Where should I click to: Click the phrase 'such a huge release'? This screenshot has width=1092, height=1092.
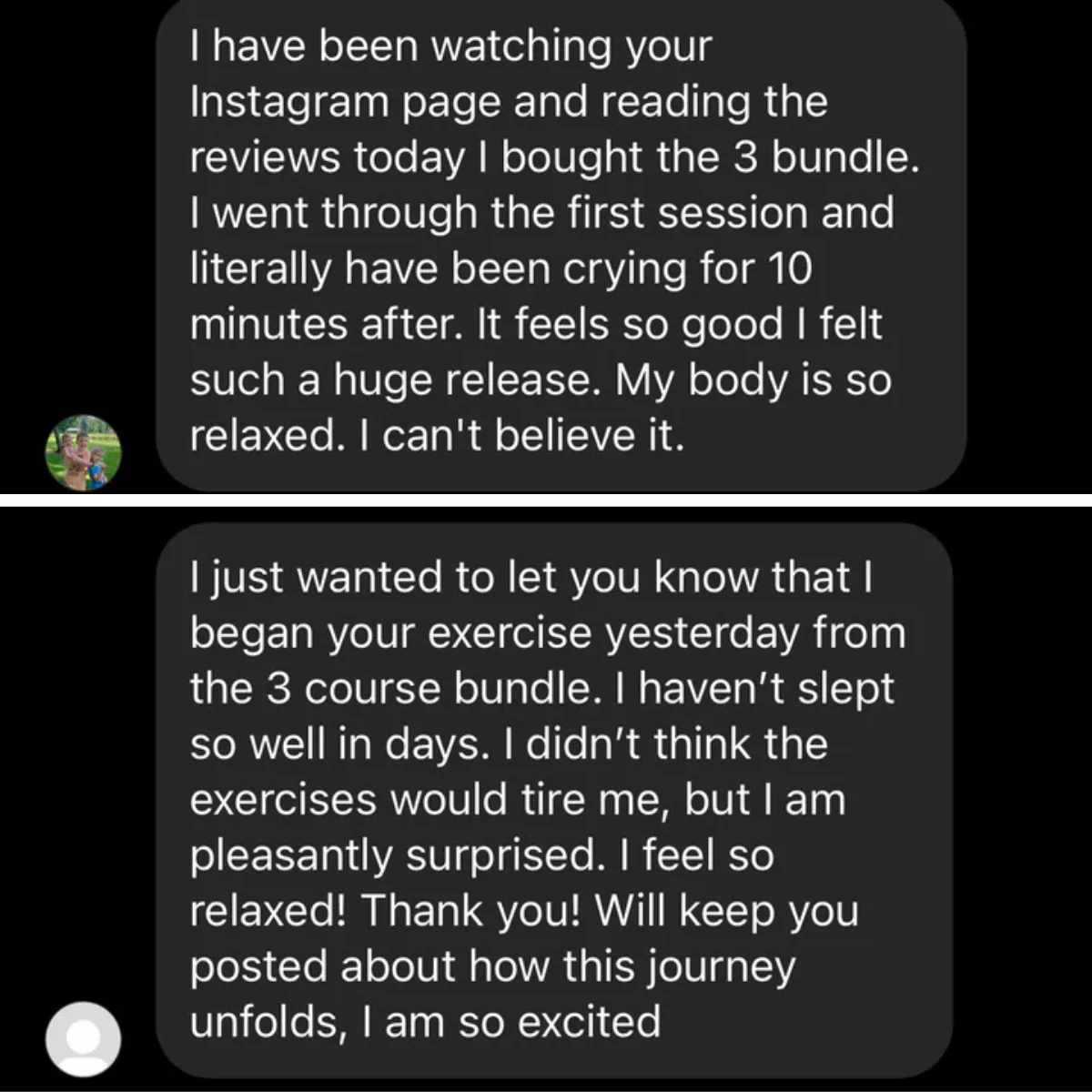pyautogui.click(x=394, y=380)
